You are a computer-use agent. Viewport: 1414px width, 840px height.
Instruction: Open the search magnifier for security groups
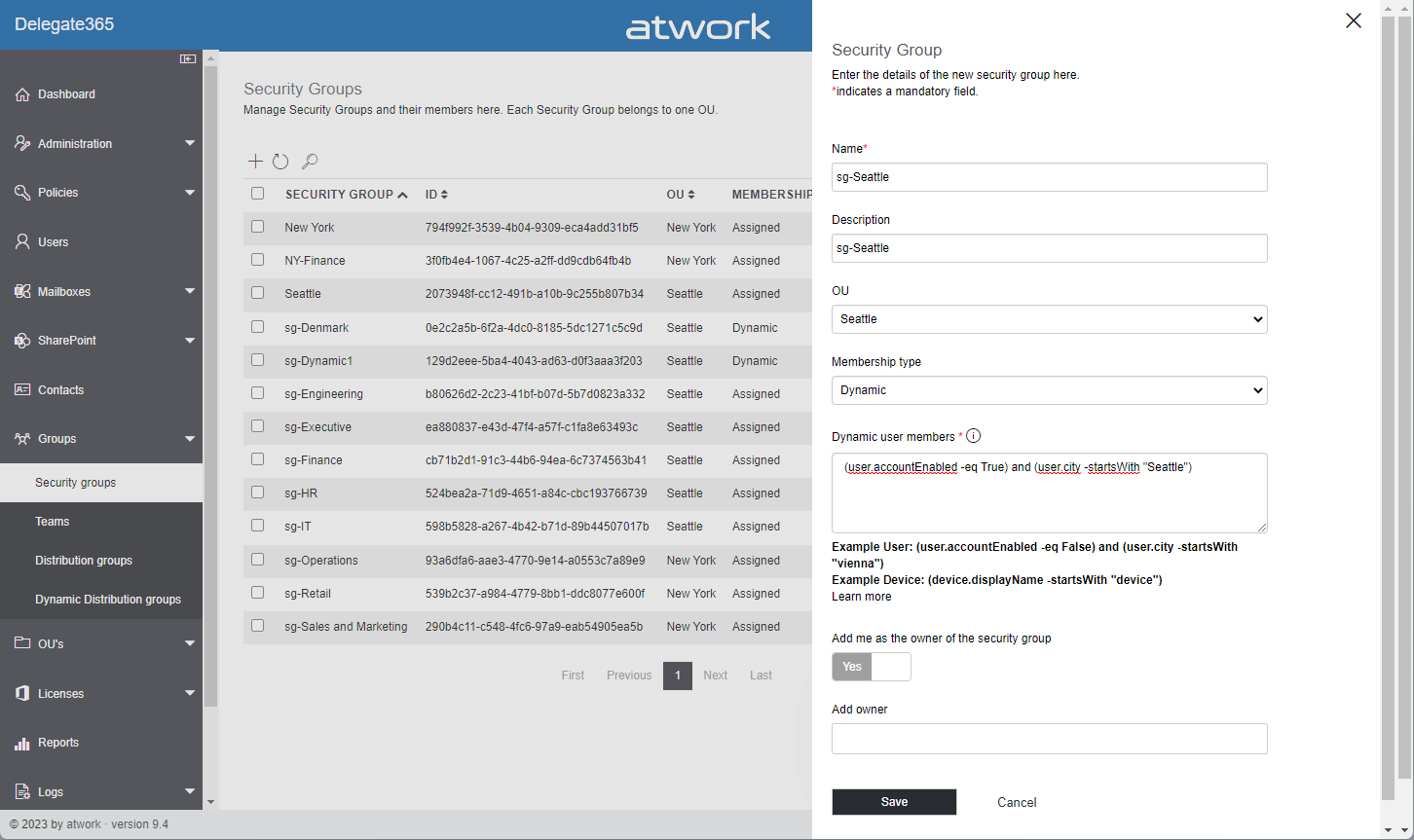click(310, 162)
